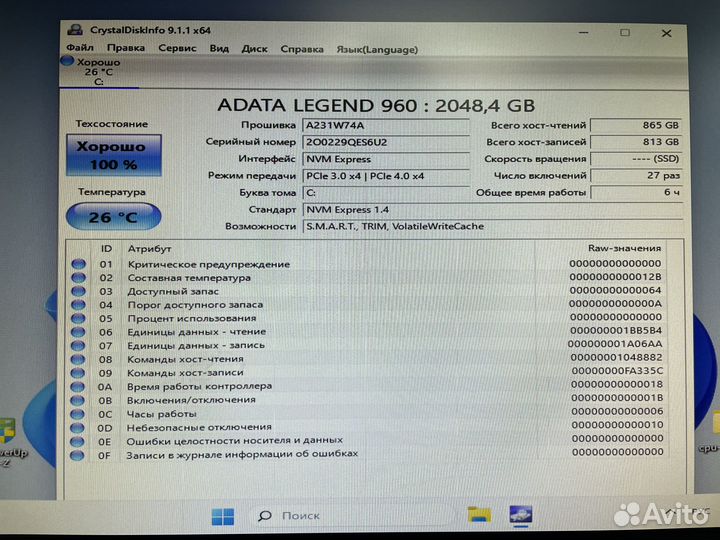The width and height of the screenshot is (720, 540).
Task: Click status icon for Ошибки целостности носителя row
Action: (77, 442)
